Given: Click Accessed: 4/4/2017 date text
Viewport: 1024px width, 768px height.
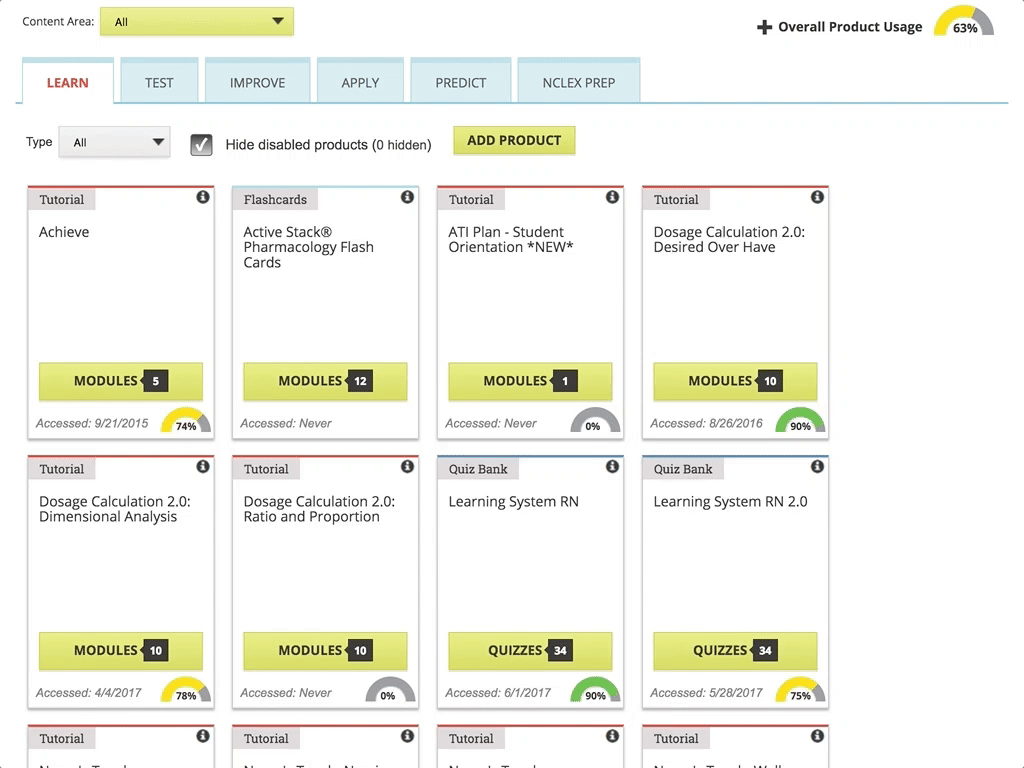Looking at the screenshot, I should point(89,693).
